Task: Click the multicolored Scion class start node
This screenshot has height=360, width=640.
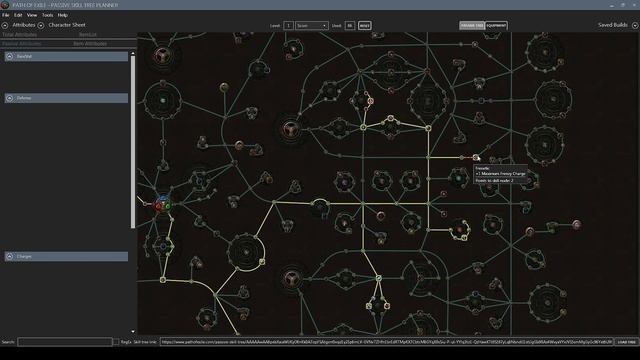Action: pos(163,205)
